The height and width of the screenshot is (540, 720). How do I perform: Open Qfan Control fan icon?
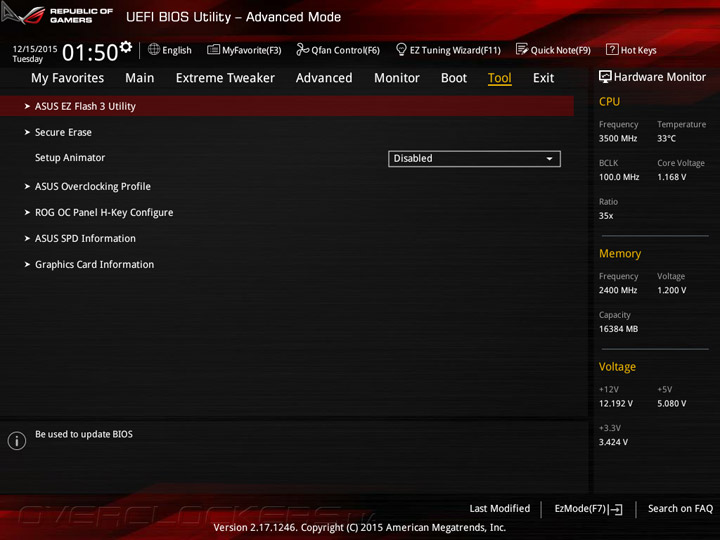[302, 49]
